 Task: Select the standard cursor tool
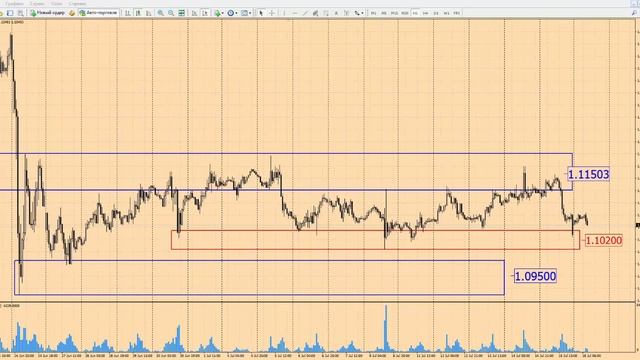click(261, 13)
